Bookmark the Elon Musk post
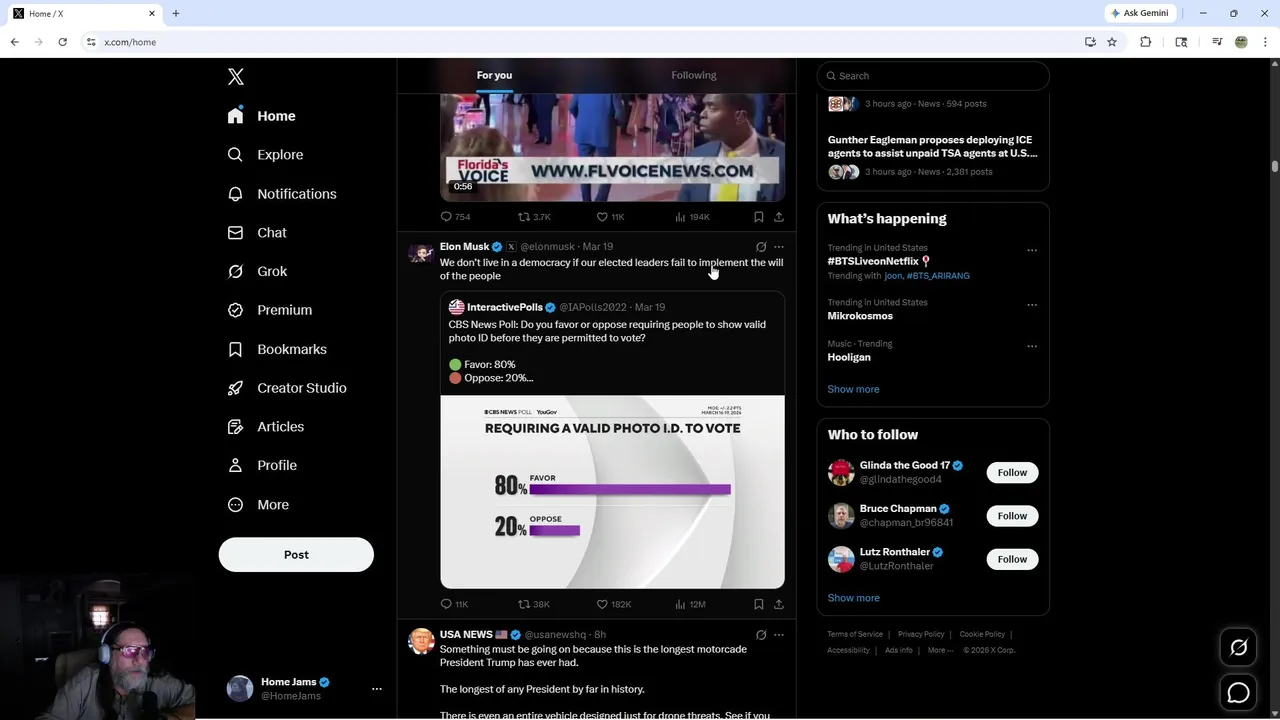The height and width of the screenshot is (720, 1280). [x=759, y=605]
